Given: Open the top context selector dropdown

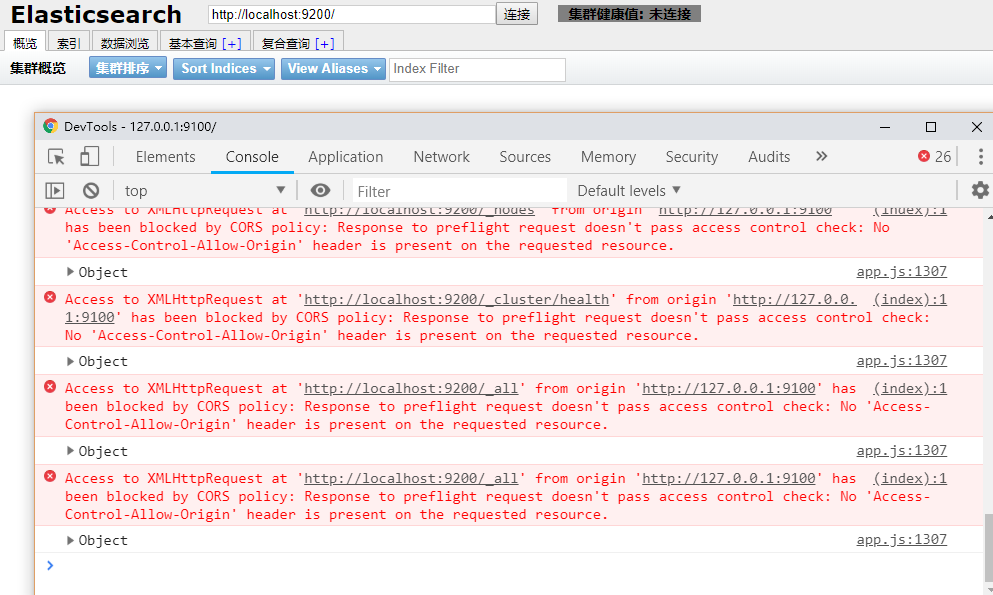Looking at the screenshot, I should coord(204,191).
